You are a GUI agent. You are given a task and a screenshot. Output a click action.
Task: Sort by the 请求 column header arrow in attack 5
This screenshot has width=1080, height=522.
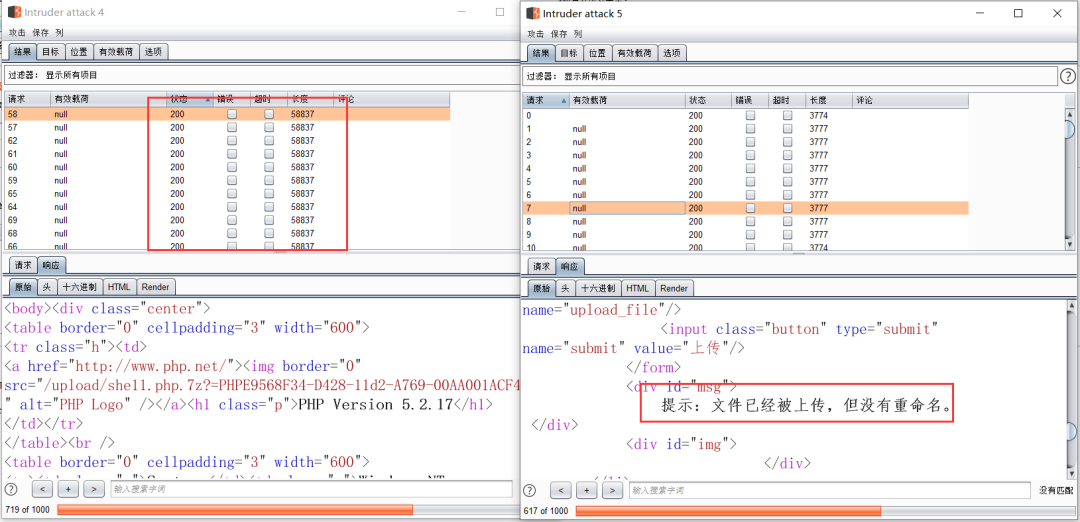[x=562, y=100]
